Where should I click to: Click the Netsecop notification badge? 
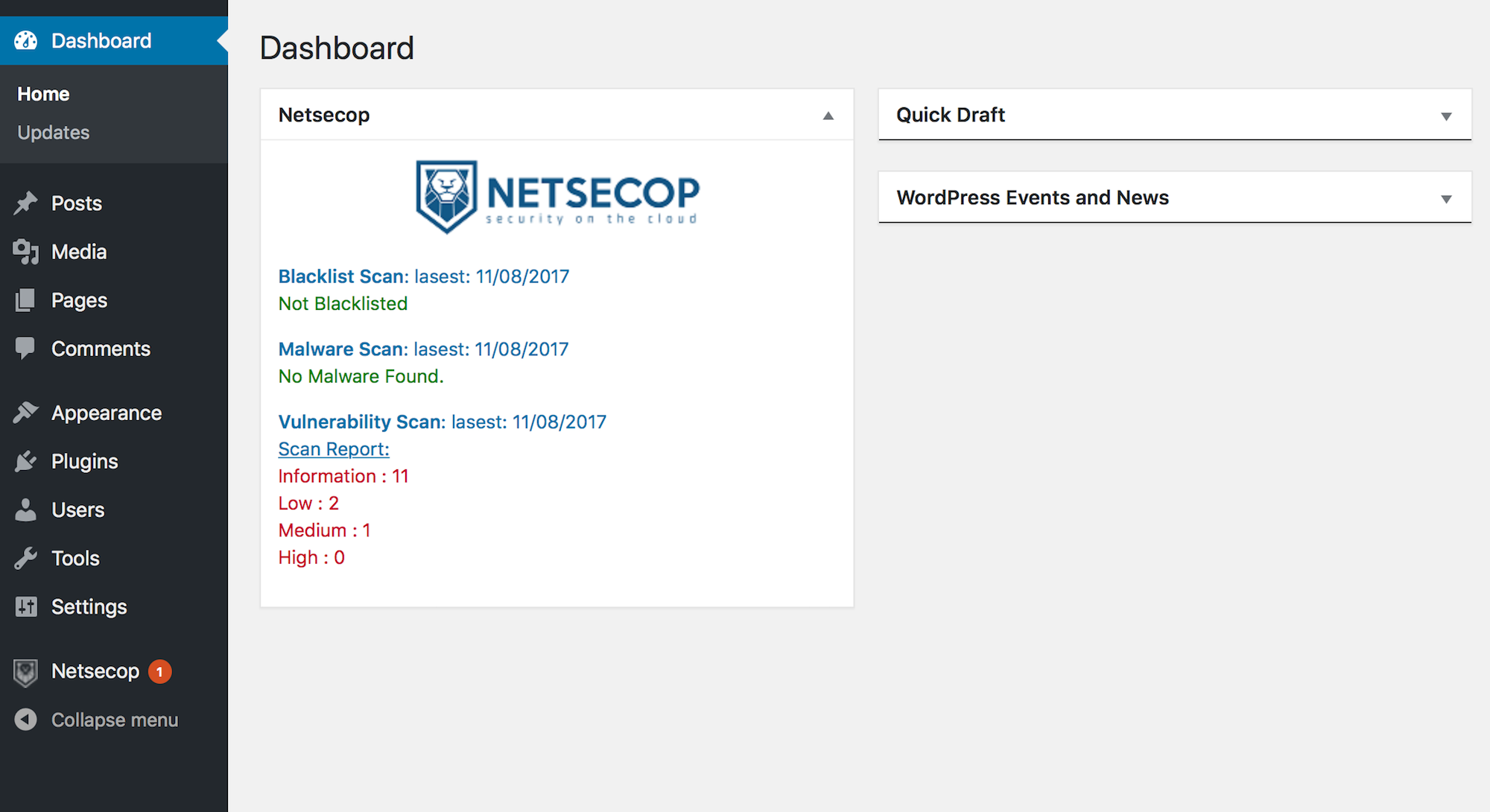tap(159, 672)
